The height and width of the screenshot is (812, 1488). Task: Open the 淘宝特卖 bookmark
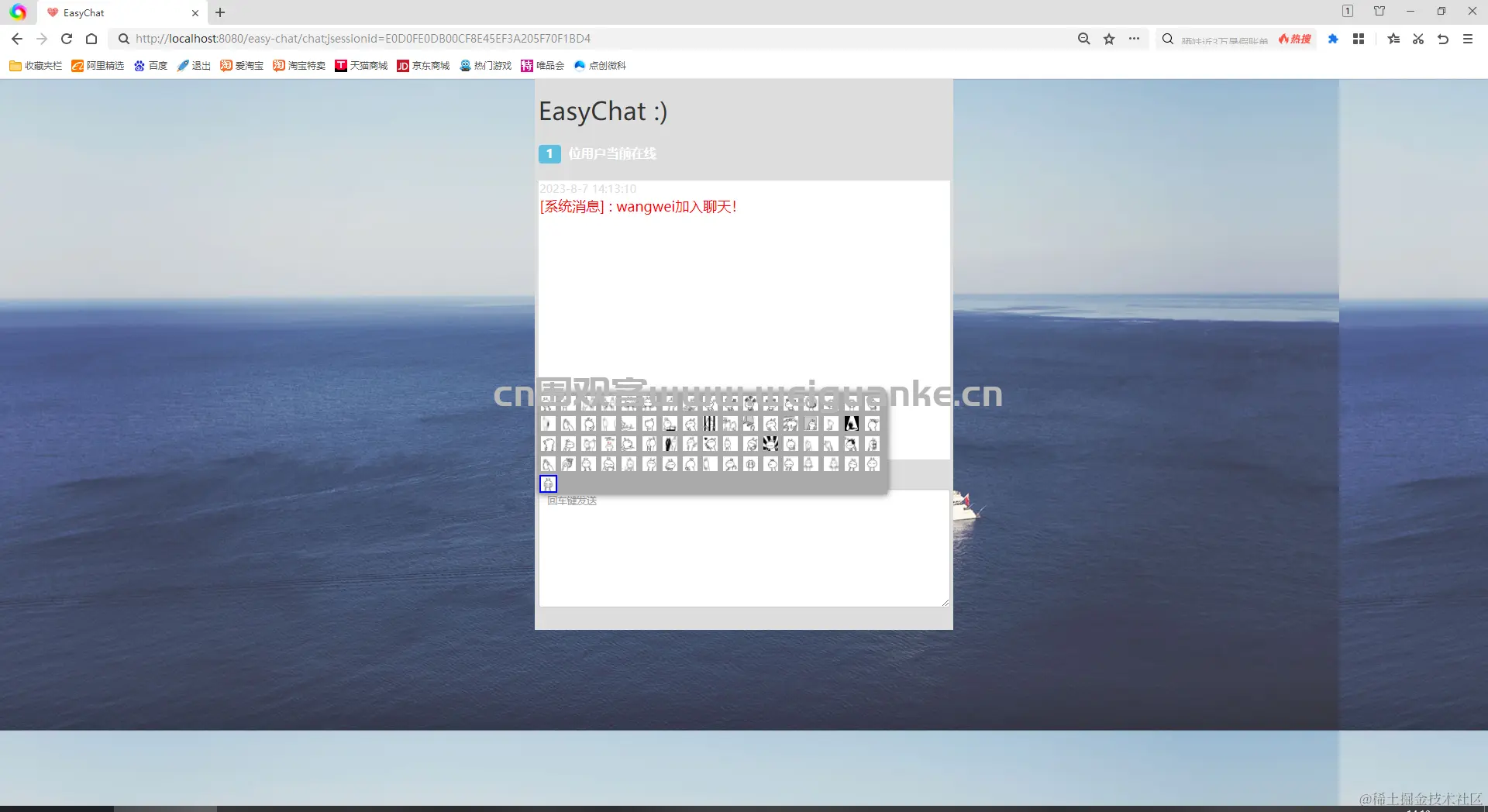click(299, 66)
